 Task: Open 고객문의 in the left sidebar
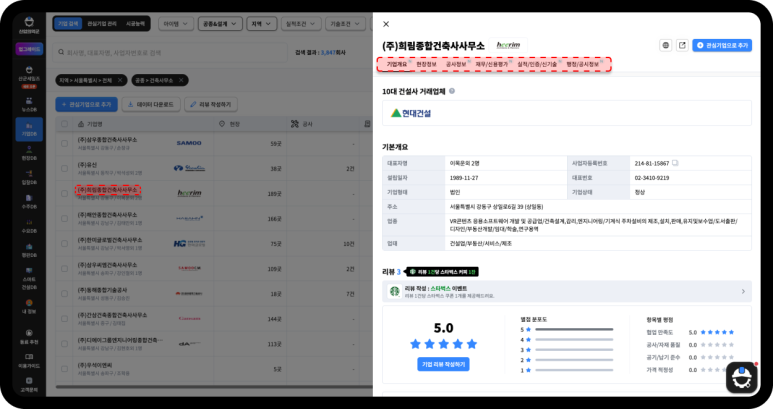click(29, 385)
